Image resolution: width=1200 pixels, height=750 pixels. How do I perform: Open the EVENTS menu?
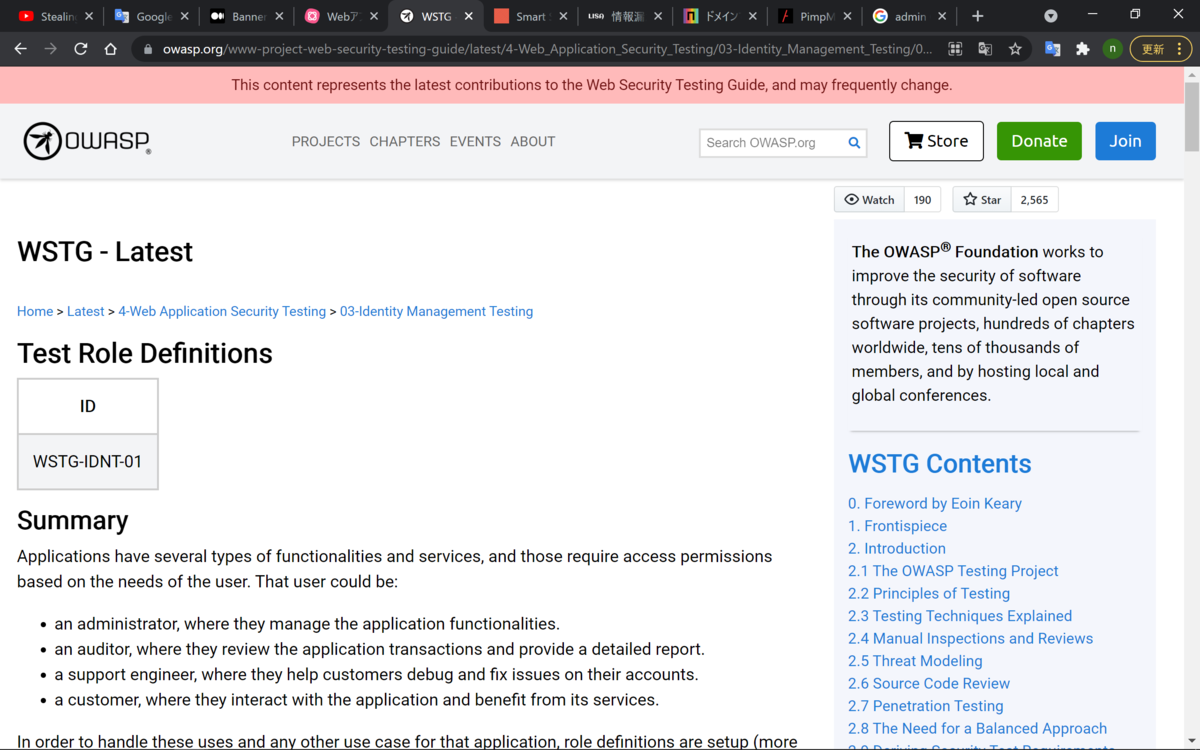click(475, 142)
